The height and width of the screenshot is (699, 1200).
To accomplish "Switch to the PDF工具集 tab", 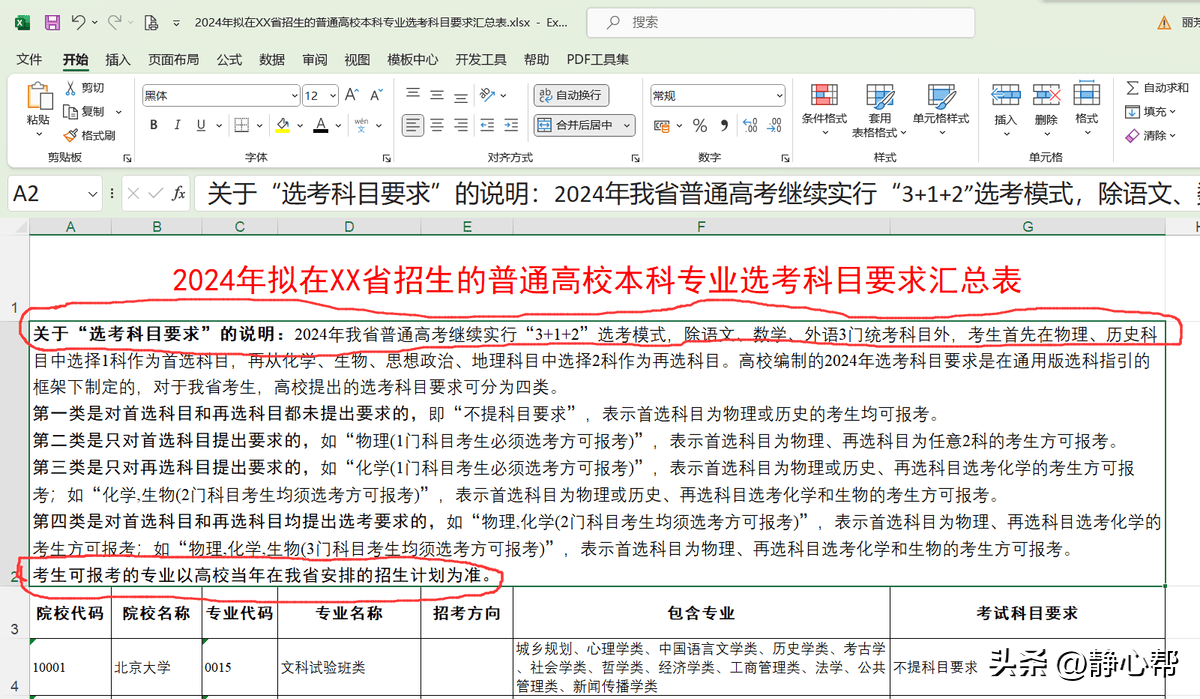I will (x=598, y=59).
